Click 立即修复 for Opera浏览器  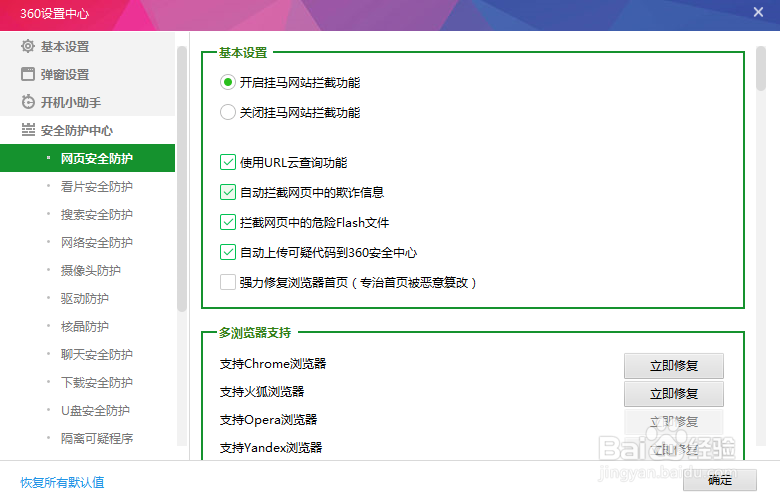pos(674,421)
